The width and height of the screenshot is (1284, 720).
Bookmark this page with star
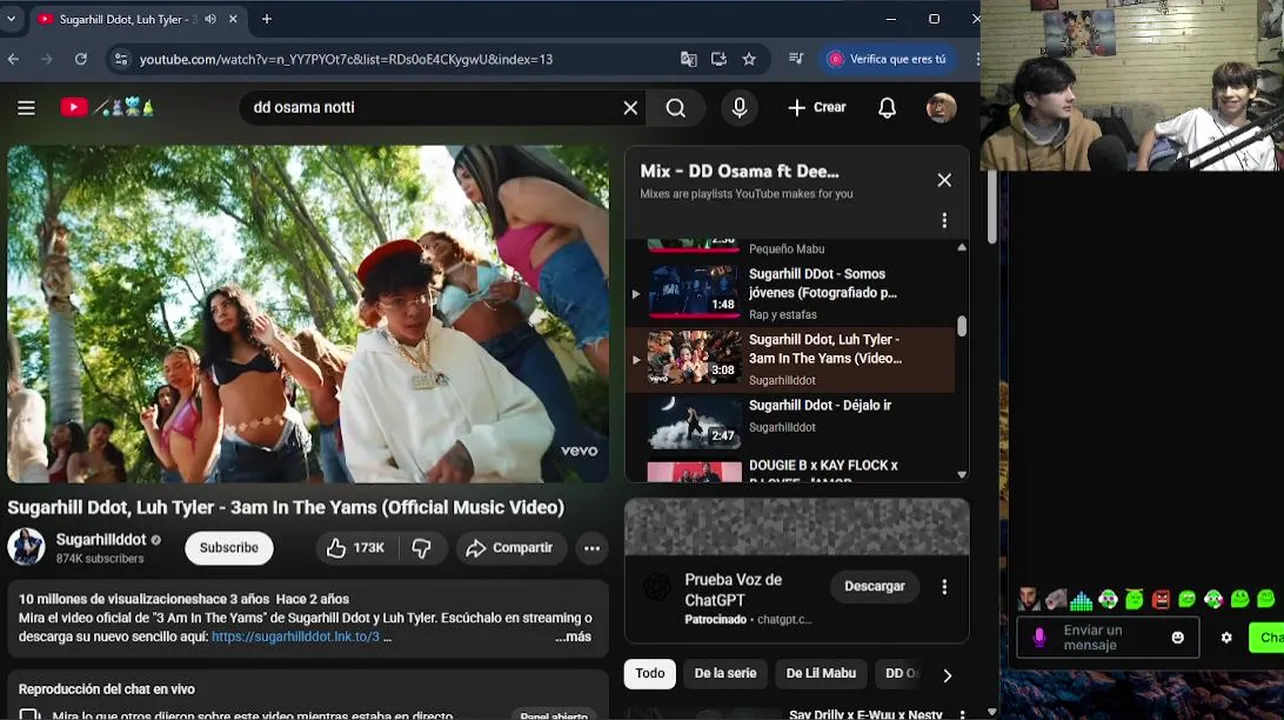pos(749,59)
